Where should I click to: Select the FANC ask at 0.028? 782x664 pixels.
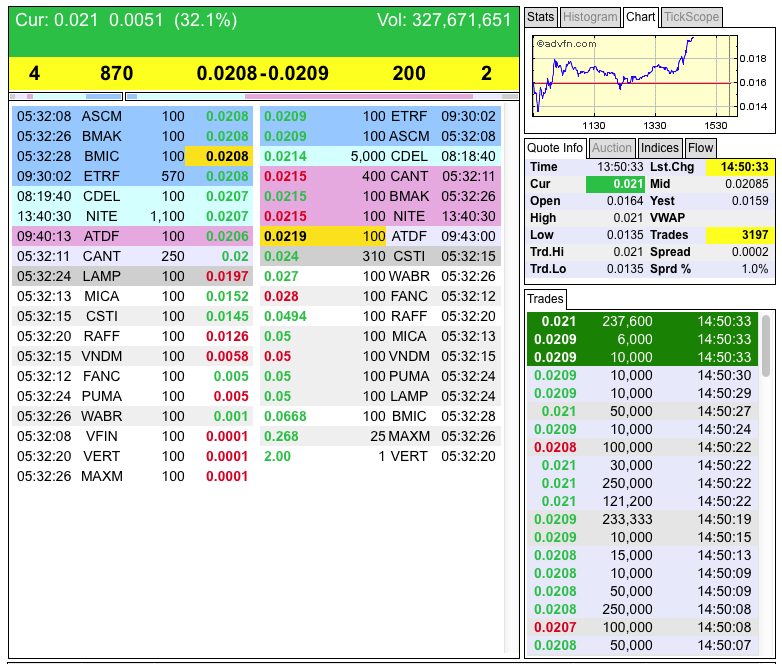(381, 296)
